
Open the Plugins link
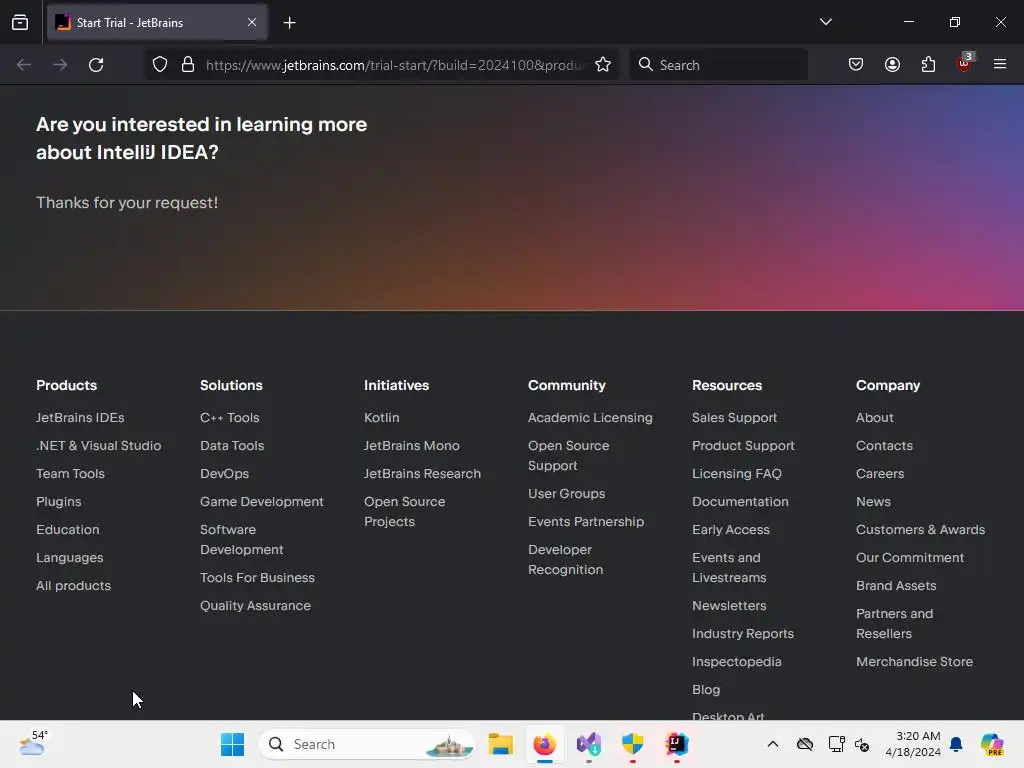[x=59, y=502]
